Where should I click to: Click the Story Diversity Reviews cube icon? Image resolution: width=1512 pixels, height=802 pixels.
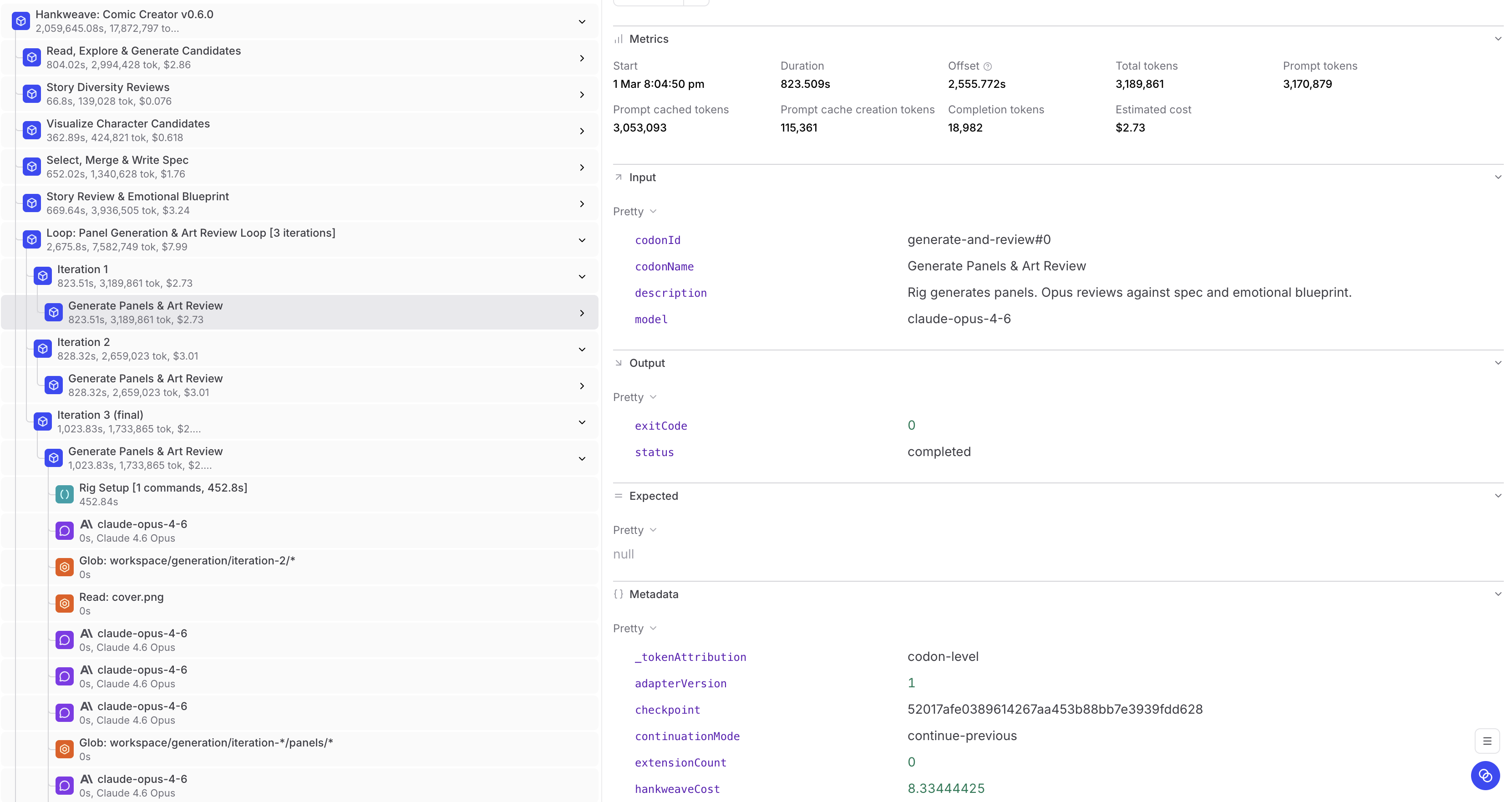point(32,94)
